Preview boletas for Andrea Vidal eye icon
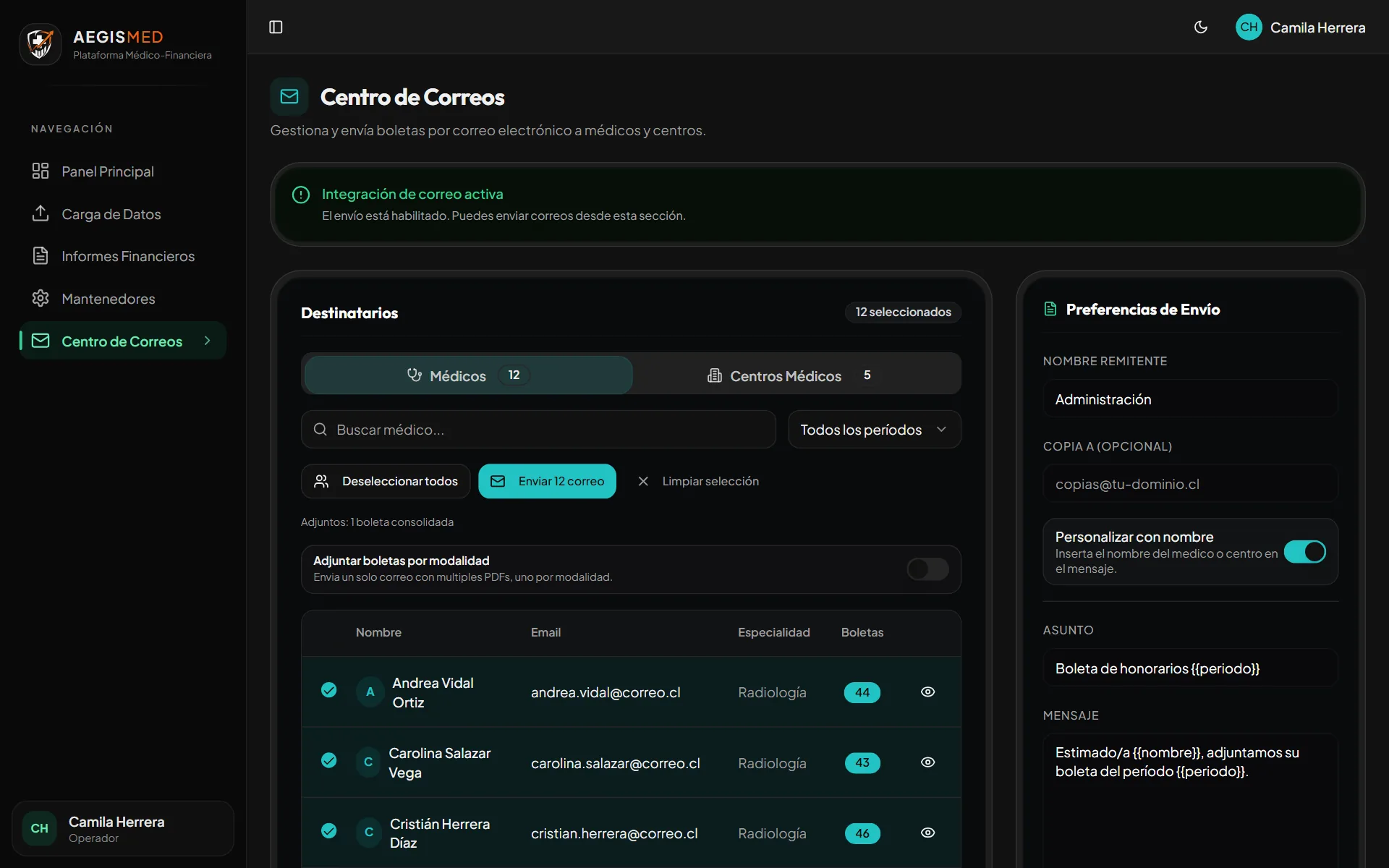This screenshot has width=1389, height=868. click(x=928, y=692)
